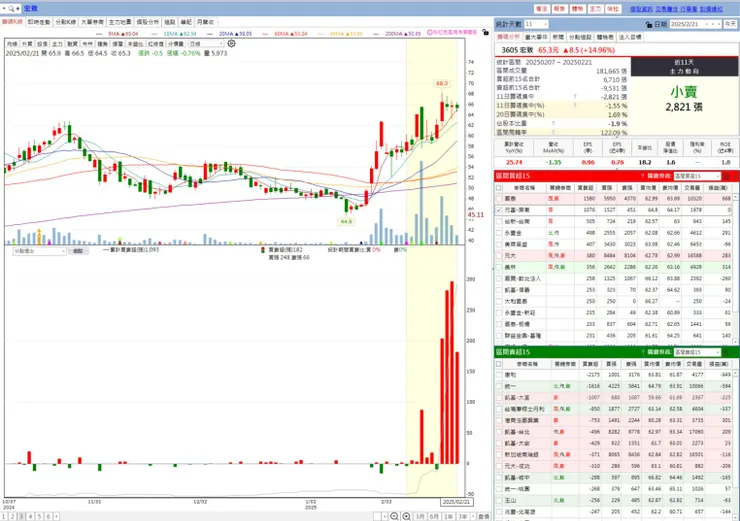Click the zoom in magnifier below chart
The image size is (740, 521).
pyautogui.click(x=406, y=516)
